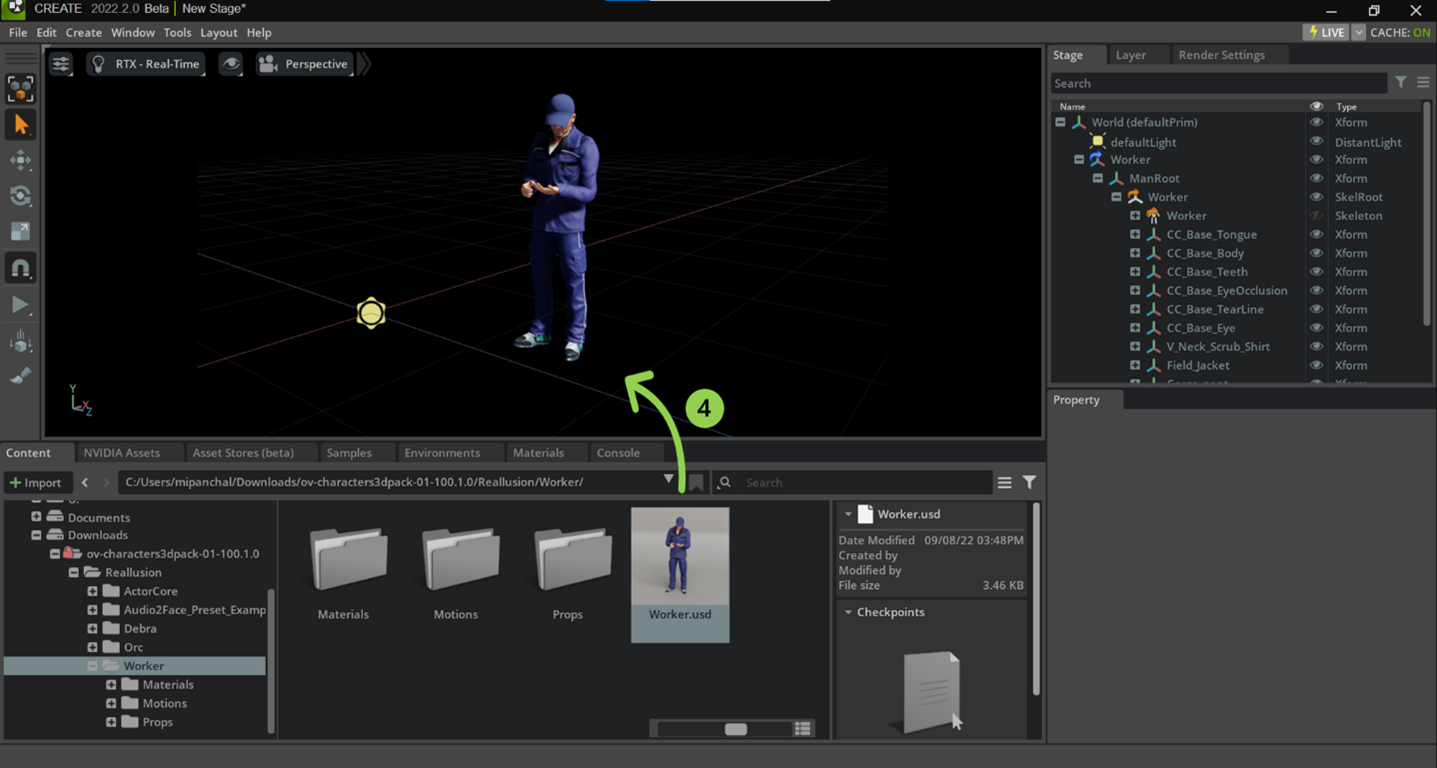Switch to the NVIDIA Assets tab
The width and height of the screenshot is (1437, 768).
coord(122,453)
